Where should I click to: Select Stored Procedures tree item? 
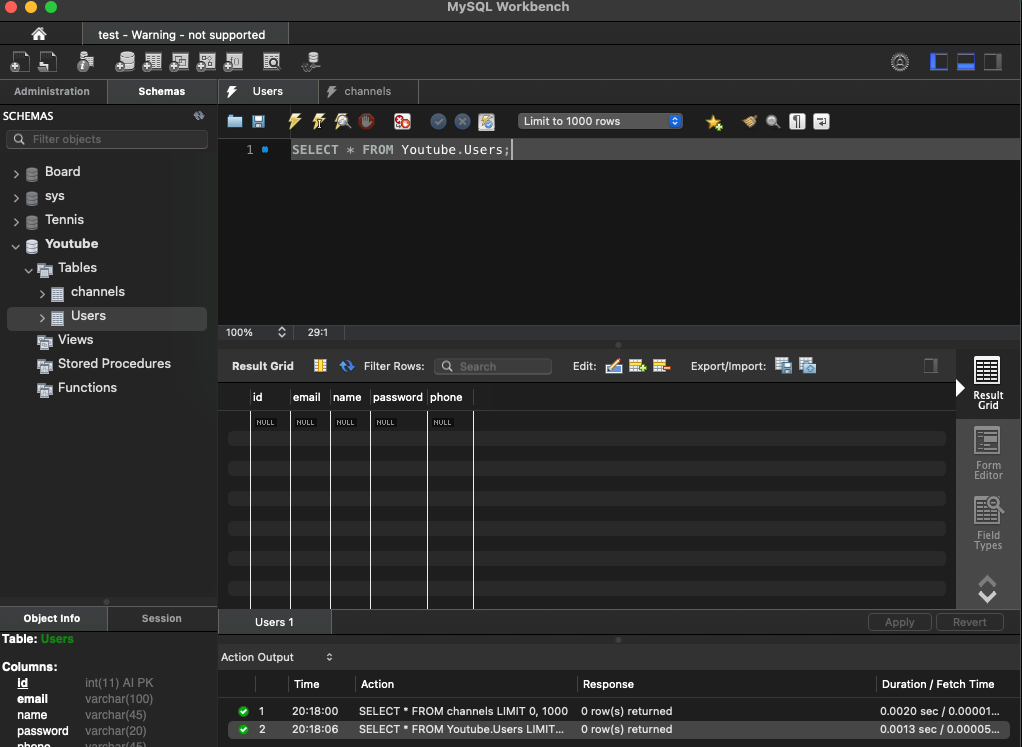[x=114, y=364]
